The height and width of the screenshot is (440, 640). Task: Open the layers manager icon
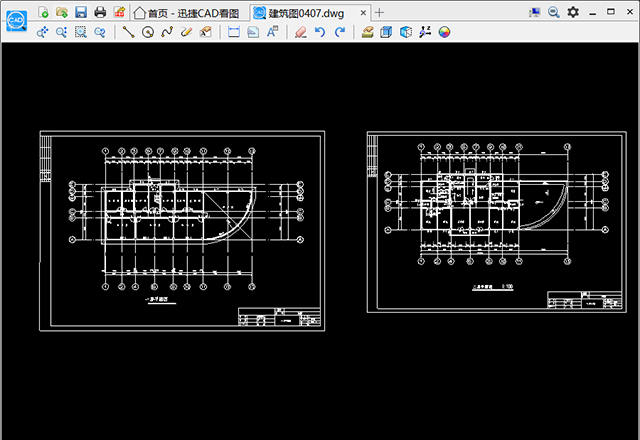(x=367, y=32)
